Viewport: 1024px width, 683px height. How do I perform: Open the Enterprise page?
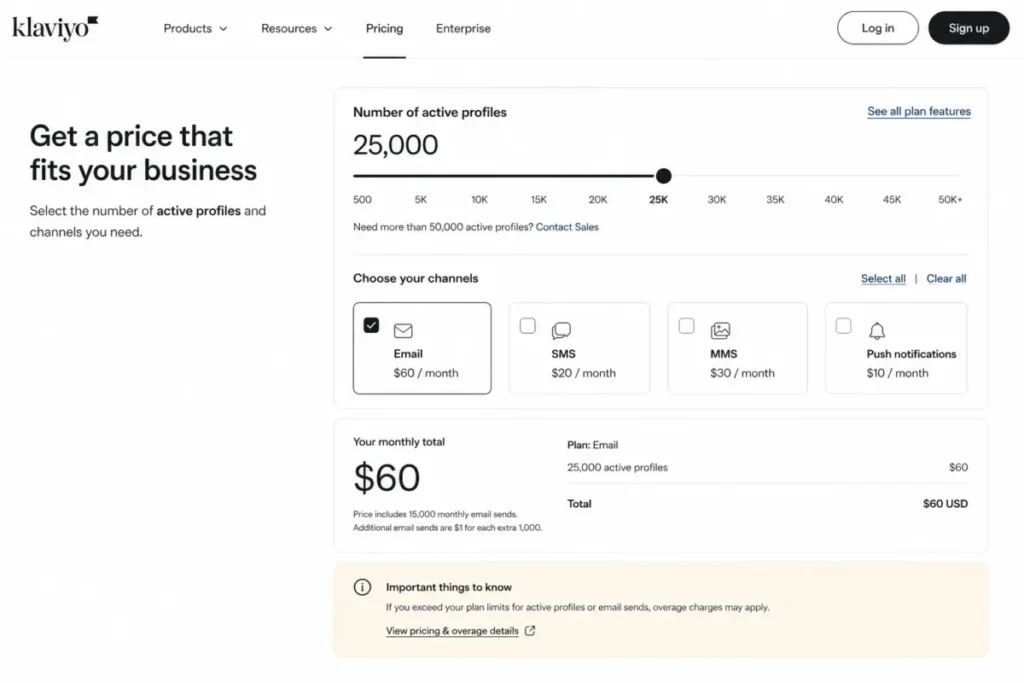click(x=463, y=28)
